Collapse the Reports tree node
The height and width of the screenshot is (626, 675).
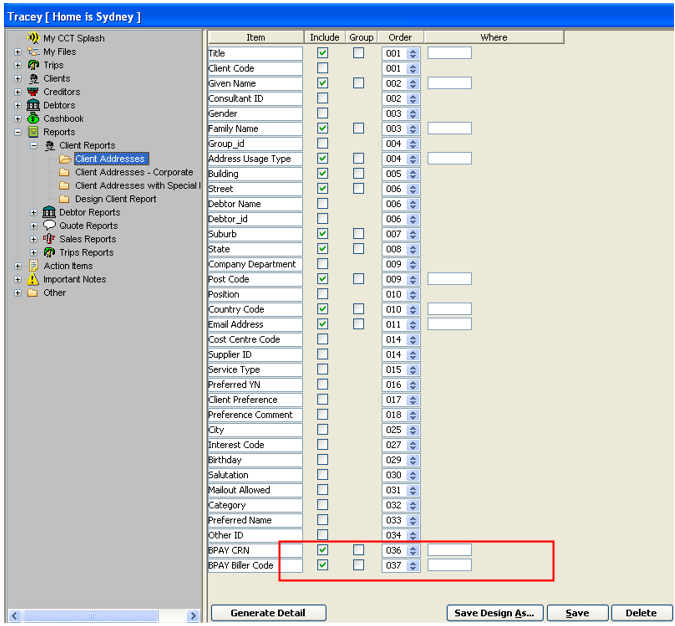point(18,132)
